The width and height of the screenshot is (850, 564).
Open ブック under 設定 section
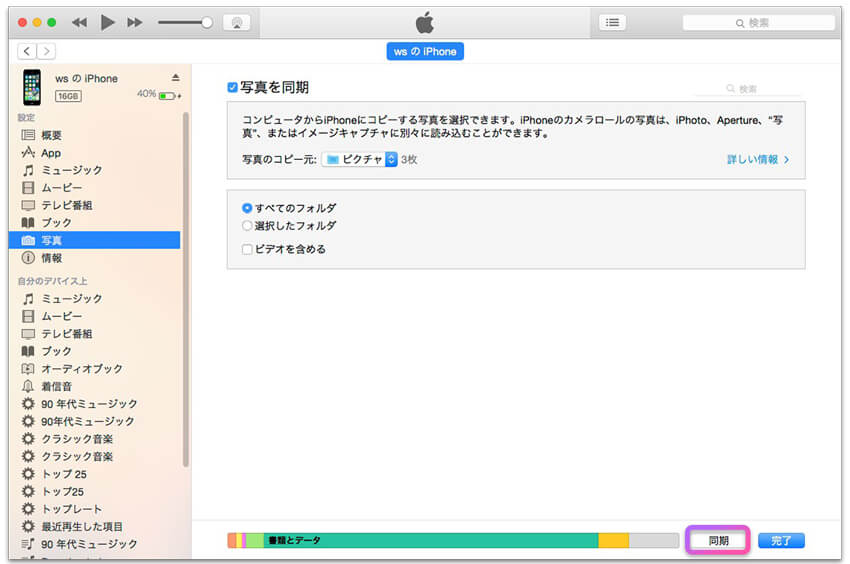click(94, 222)
